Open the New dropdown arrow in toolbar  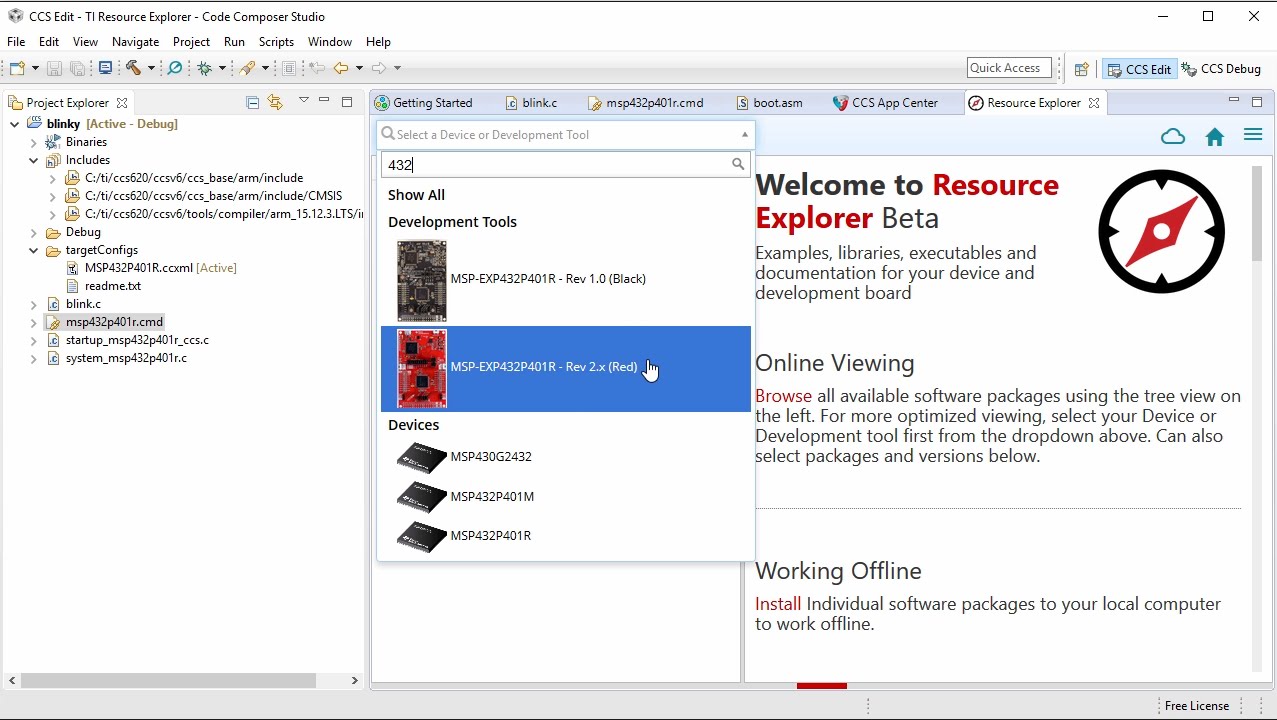35,68
